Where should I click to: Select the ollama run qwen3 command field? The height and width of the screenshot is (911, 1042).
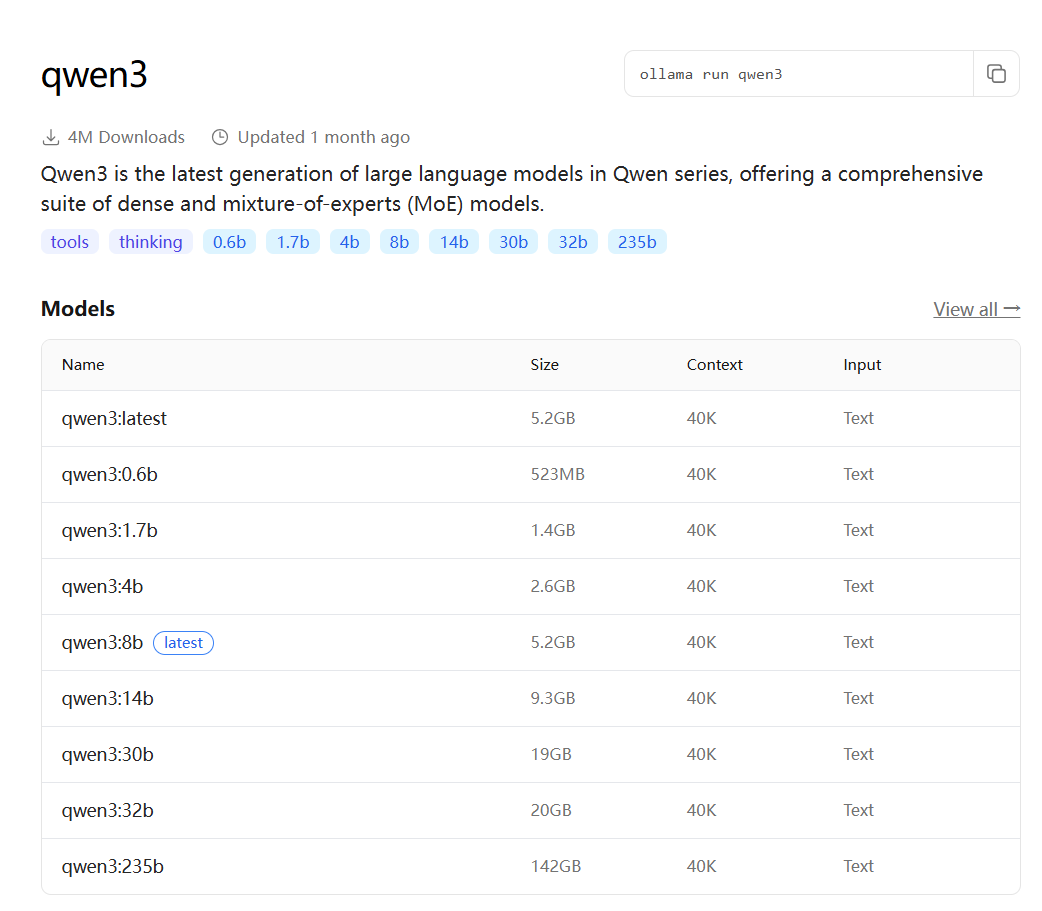(799, 74)
